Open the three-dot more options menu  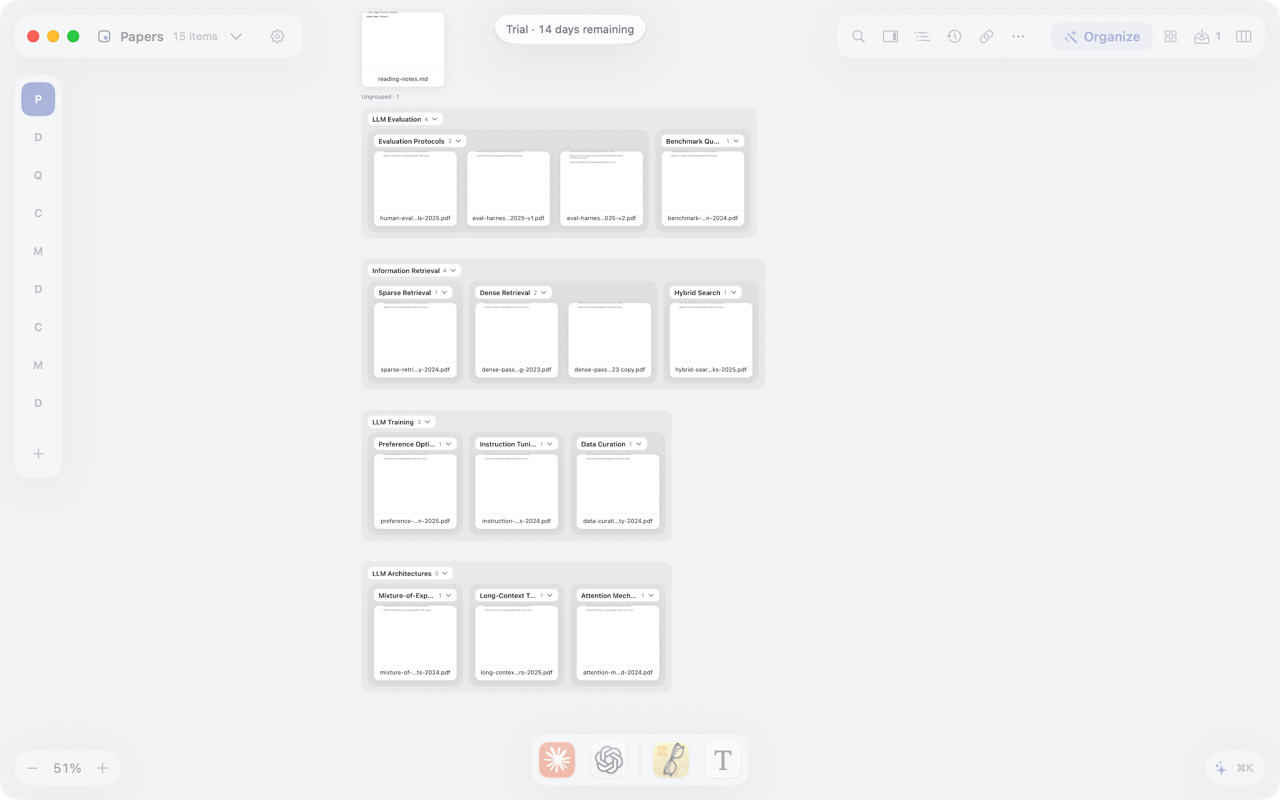pos(1018,37)
